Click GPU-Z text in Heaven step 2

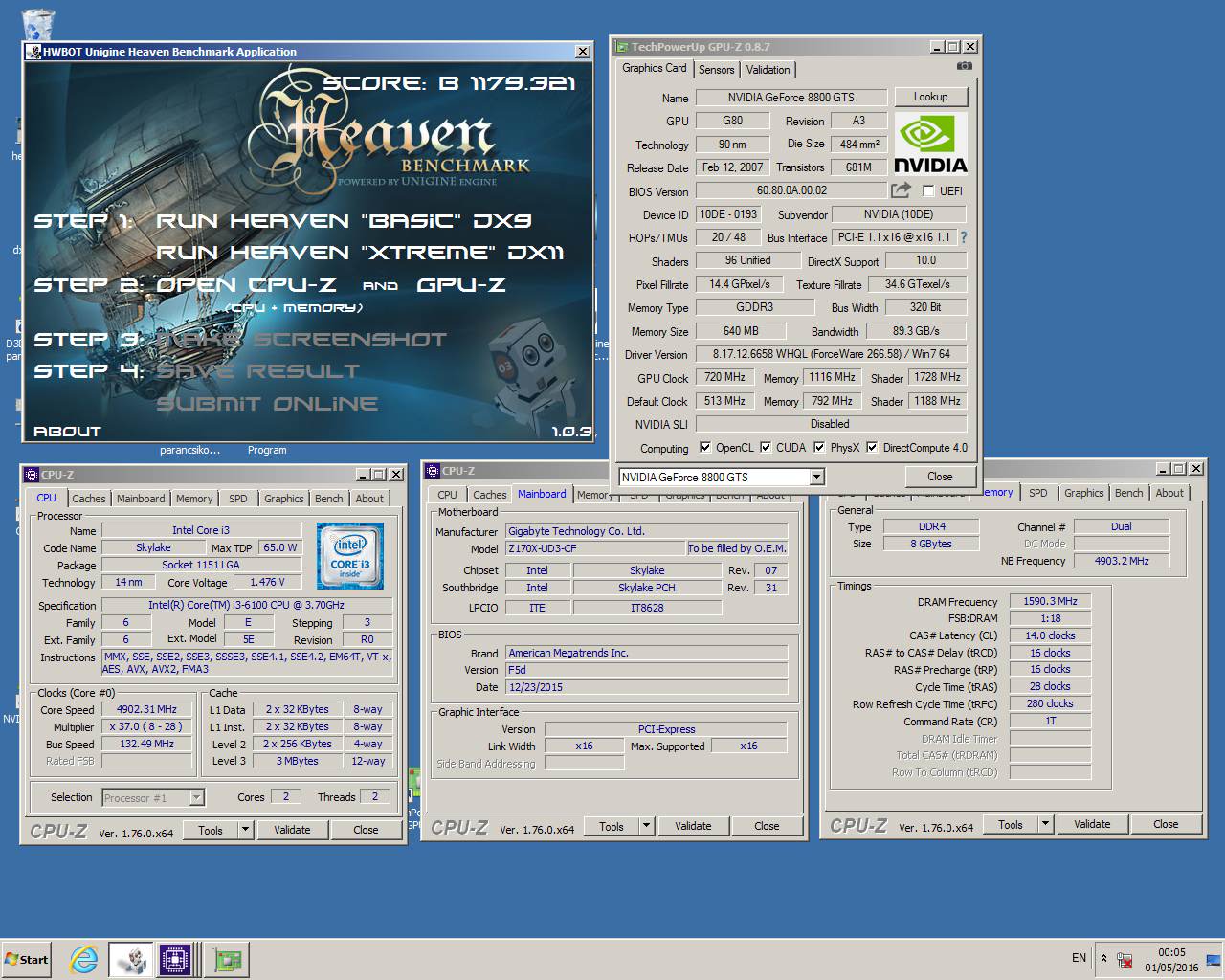461,285
